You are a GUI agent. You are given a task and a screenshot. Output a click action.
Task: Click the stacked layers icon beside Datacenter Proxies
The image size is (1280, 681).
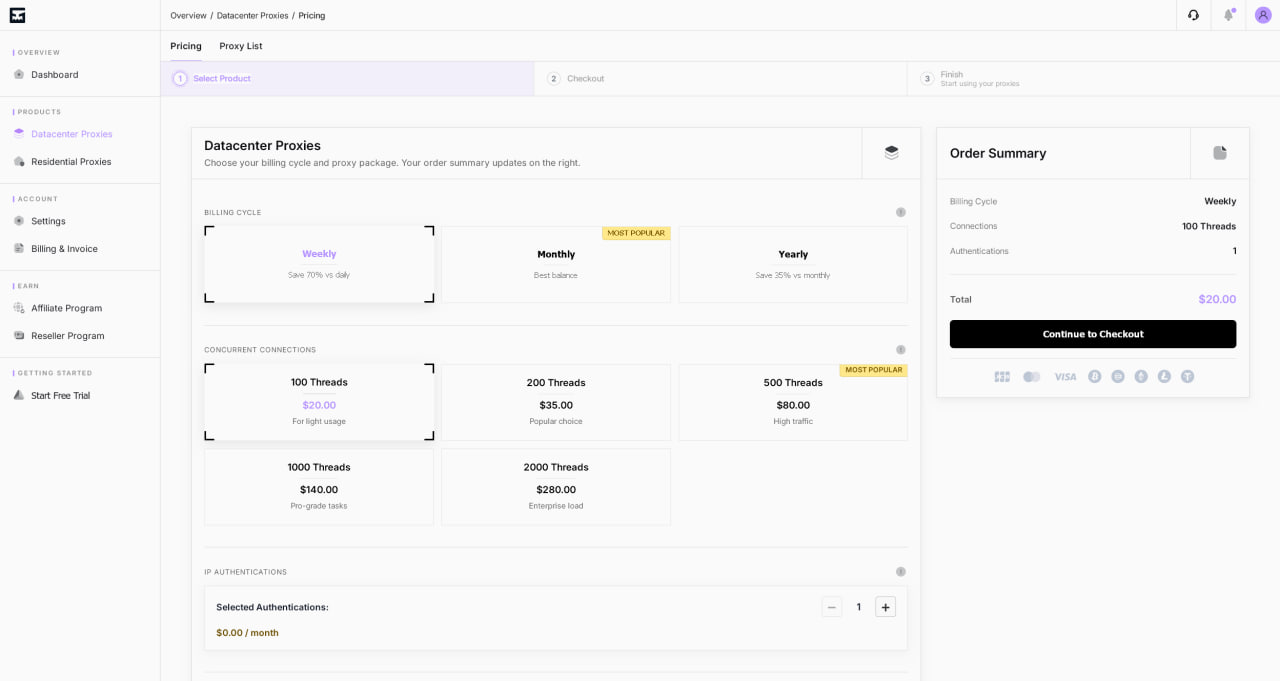pos(891,153)
